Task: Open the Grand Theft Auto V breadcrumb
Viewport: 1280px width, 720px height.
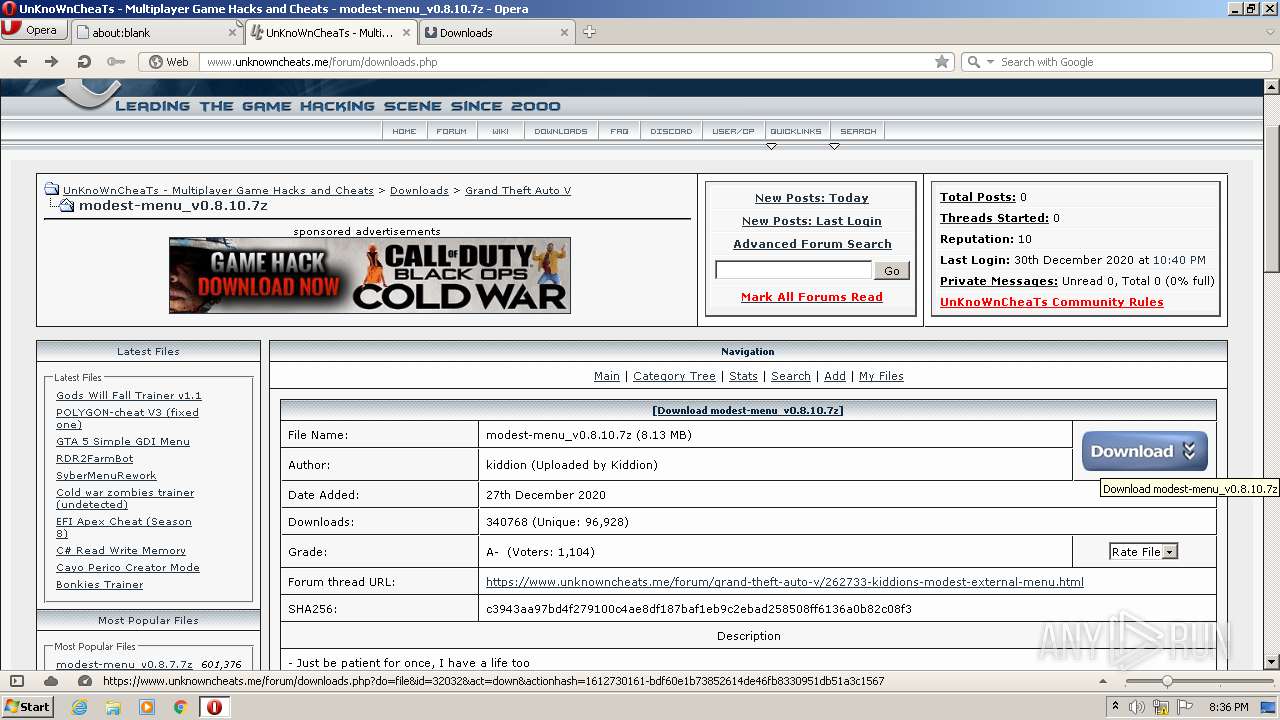Action: click(x=518, y=190)
